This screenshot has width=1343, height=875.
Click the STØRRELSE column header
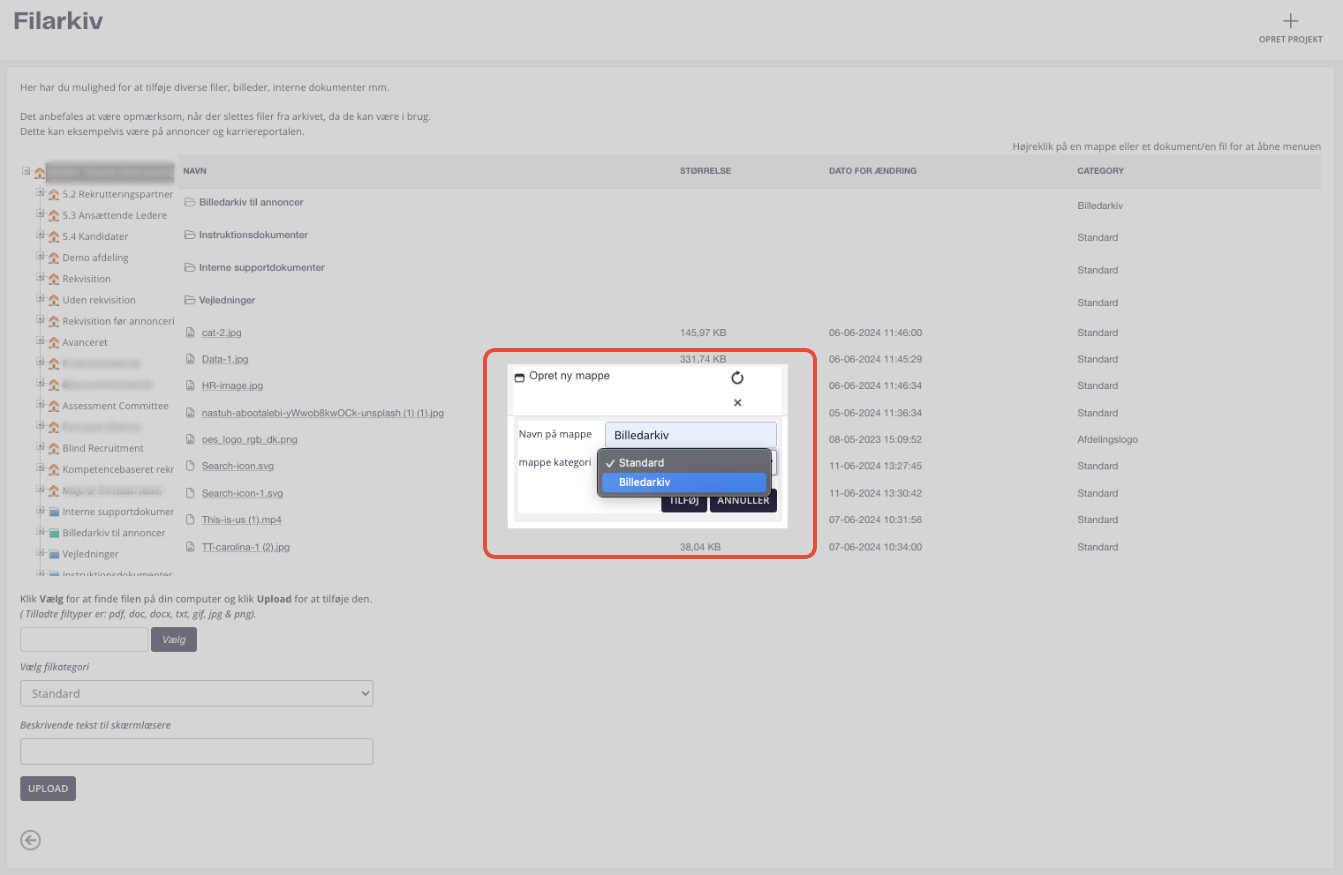(705, 171)
